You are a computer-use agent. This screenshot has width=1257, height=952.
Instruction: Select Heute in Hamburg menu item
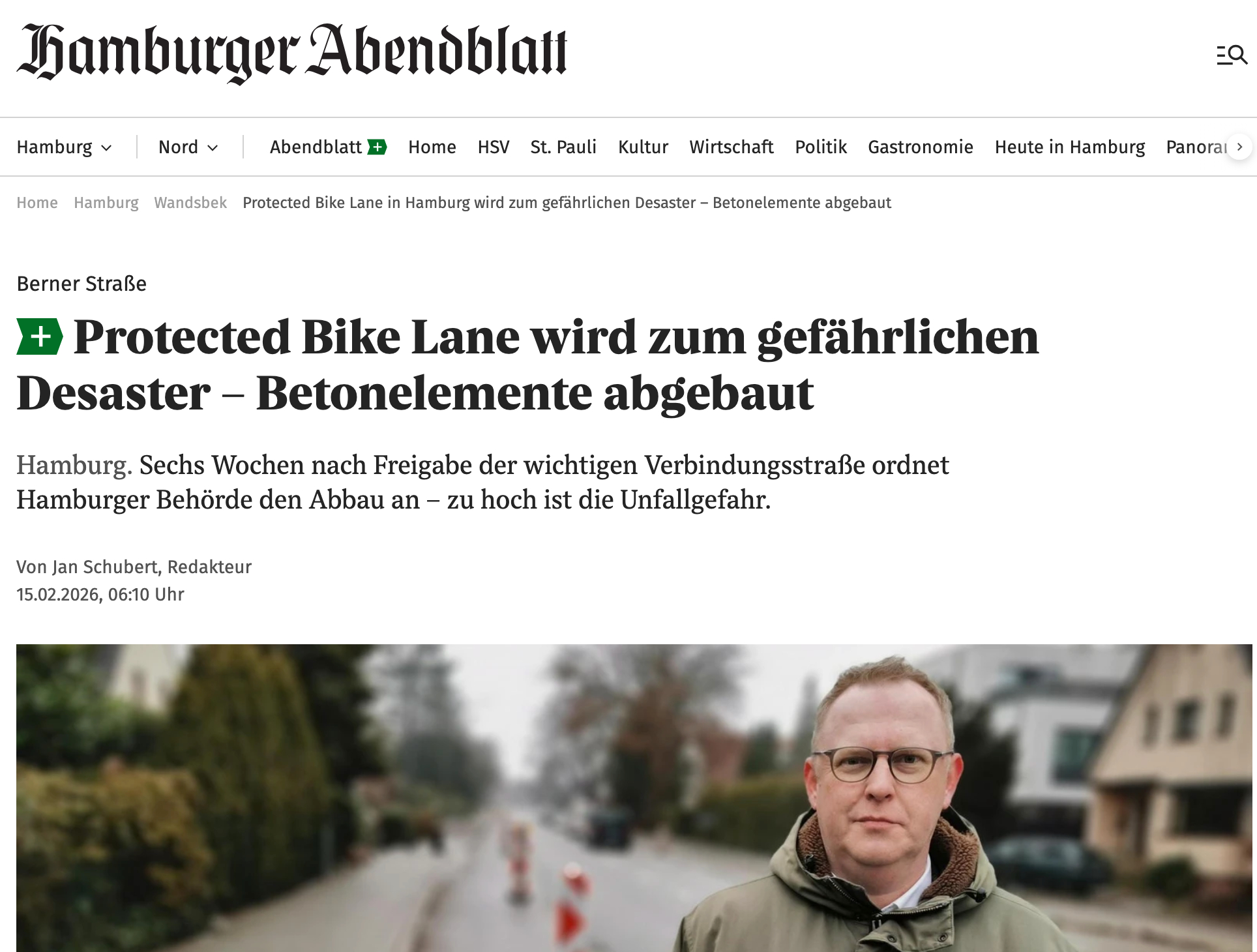click(x=1070, y=147)
